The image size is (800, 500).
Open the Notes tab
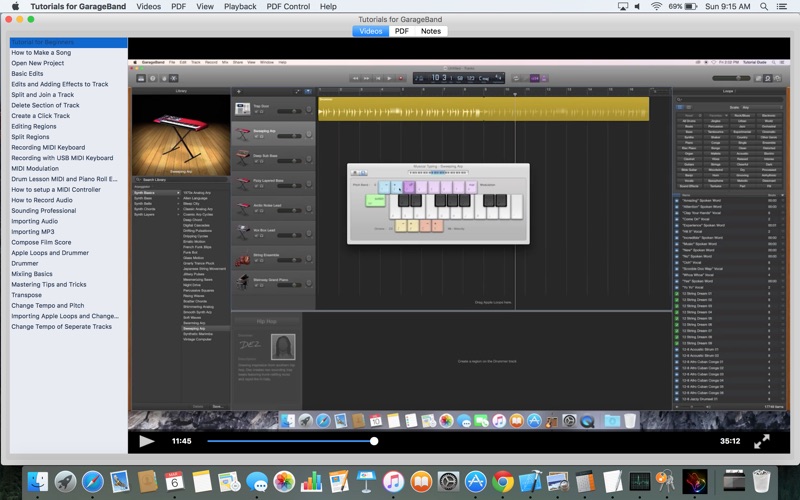point(431,31)
